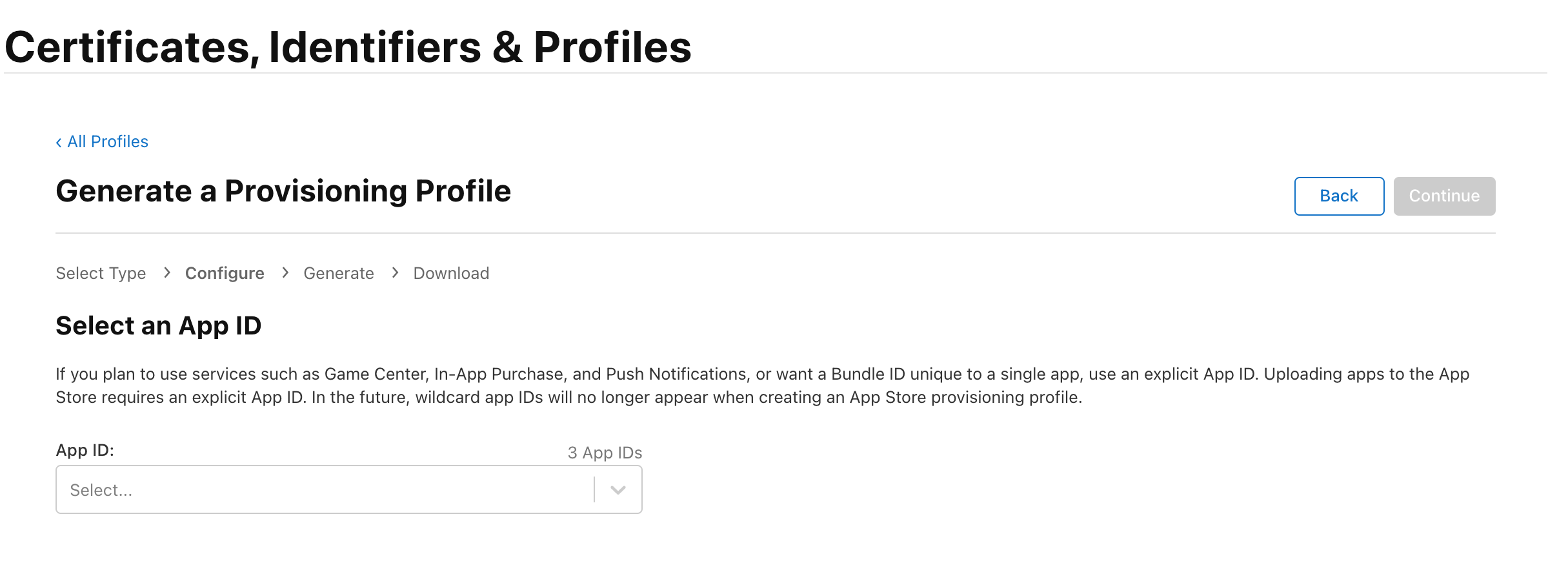Click the vertical divider inside App ID dropdown
Viewport: 1568px width, 585px height.
pos(594,489)
